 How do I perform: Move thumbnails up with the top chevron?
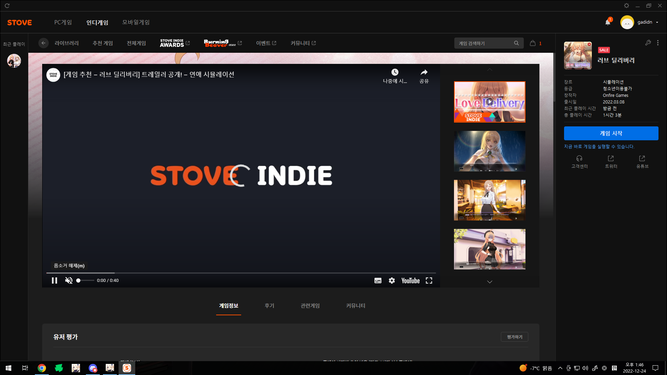coord(490,69)
